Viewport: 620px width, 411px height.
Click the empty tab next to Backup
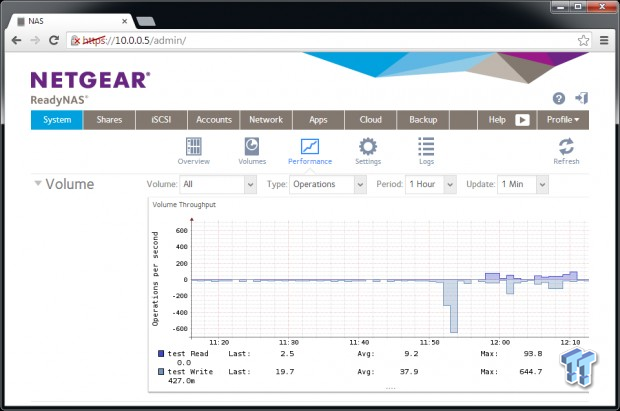click(x=463, y=120)
